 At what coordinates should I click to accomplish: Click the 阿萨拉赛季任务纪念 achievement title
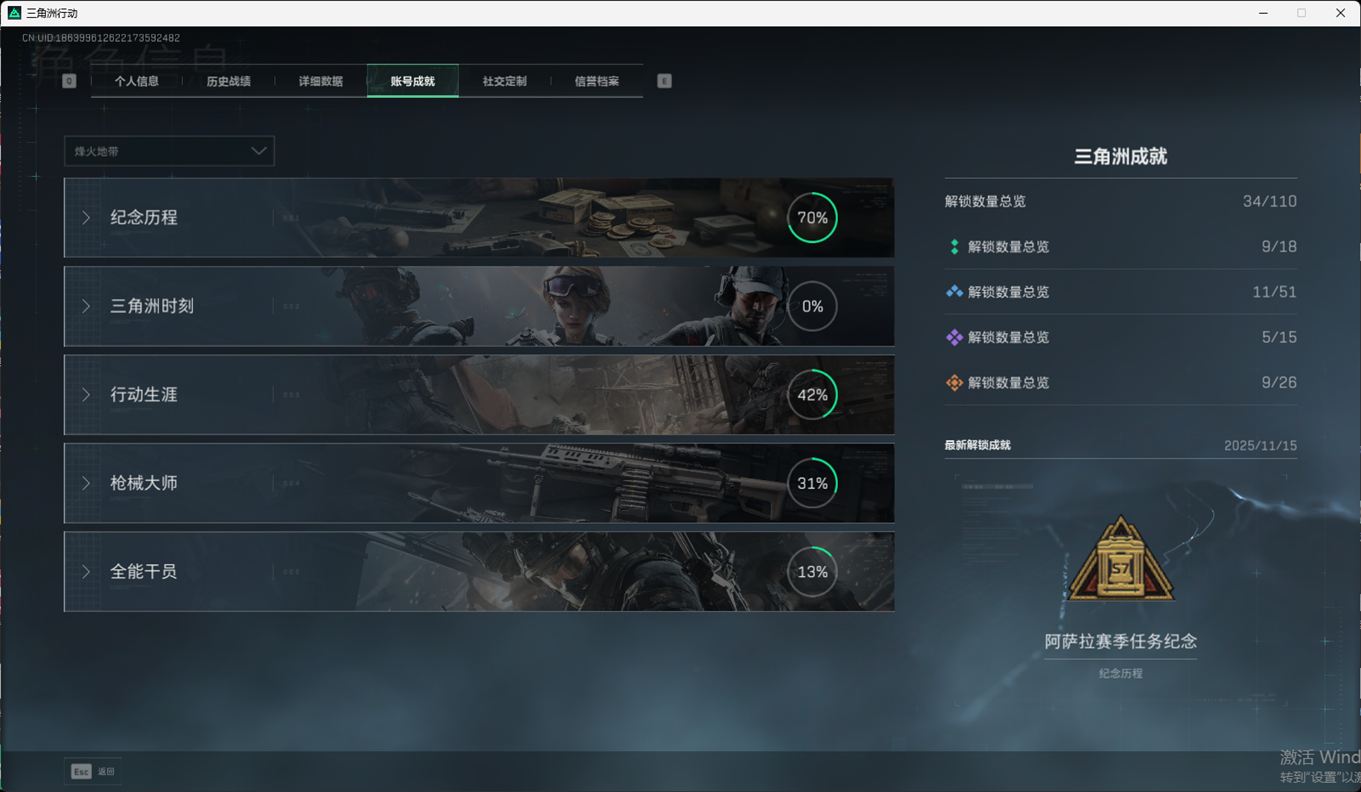point(1120,642)
